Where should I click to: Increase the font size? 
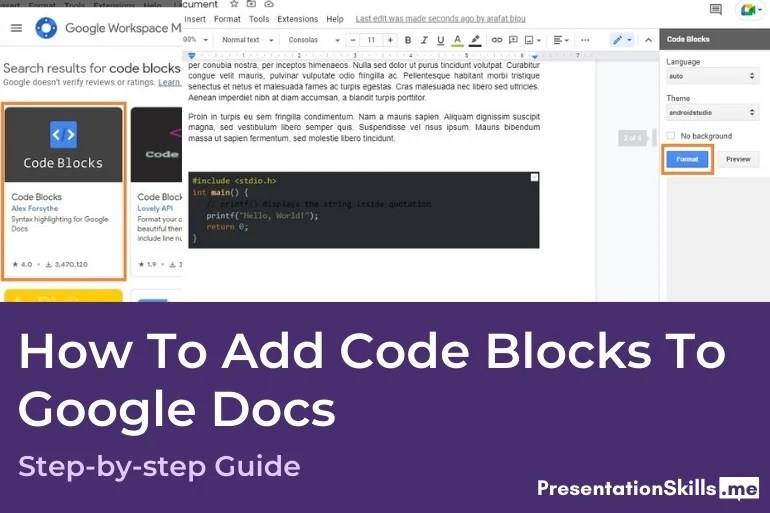tap(390, 40)
